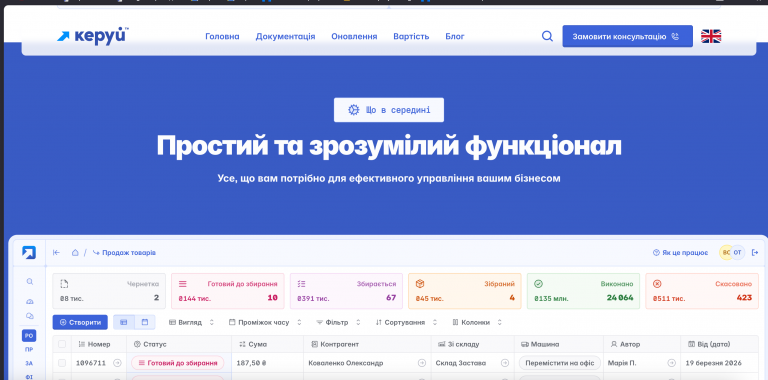Open the Фільтр dropdown
This screenshot has height=380, width=768.
tap(338, 322)
